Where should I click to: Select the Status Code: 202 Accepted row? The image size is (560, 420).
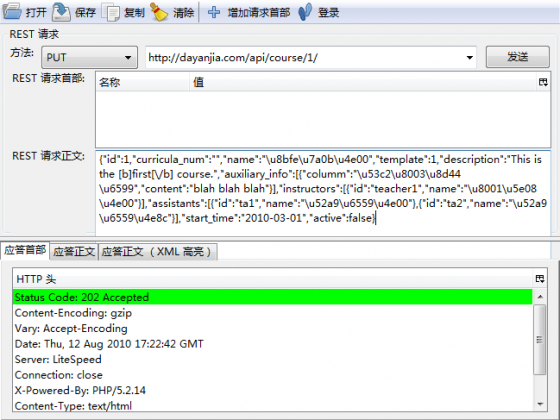[x=272, y=297]
